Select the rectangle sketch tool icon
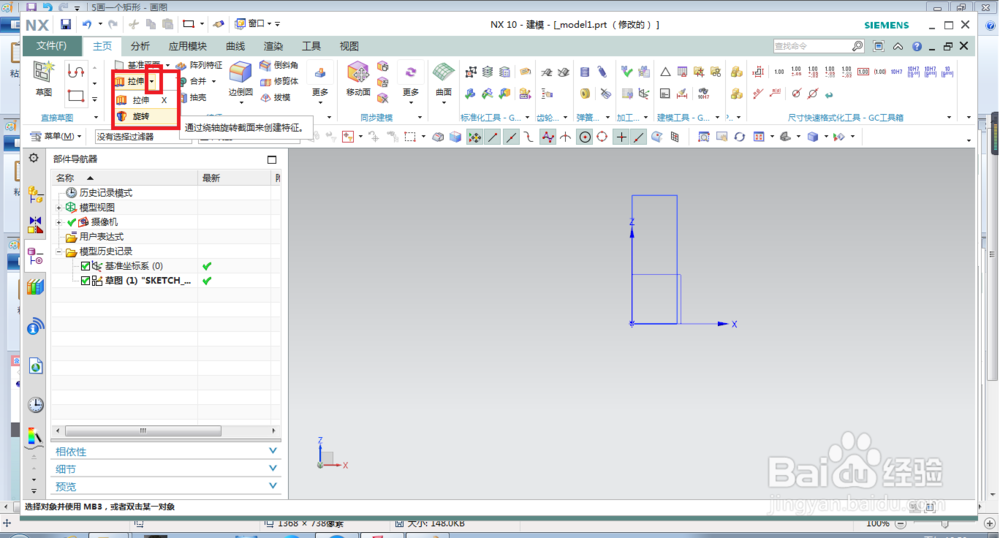Screen dimensions: 1000x538 point(76,96)
